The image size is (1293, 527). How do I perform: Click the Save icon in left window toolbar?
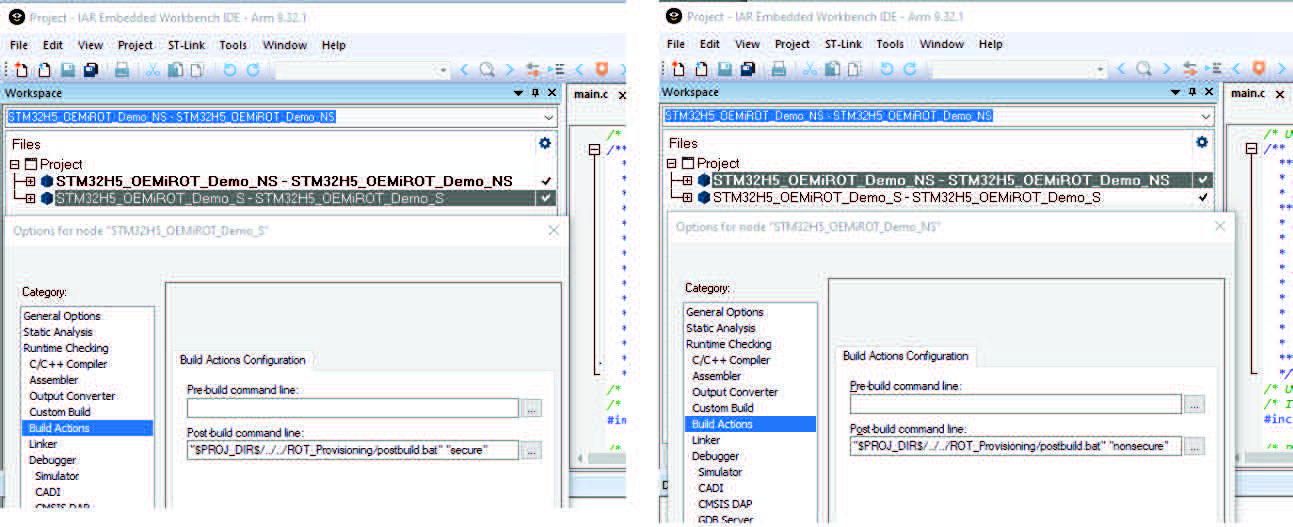click(x=68, y=70)
